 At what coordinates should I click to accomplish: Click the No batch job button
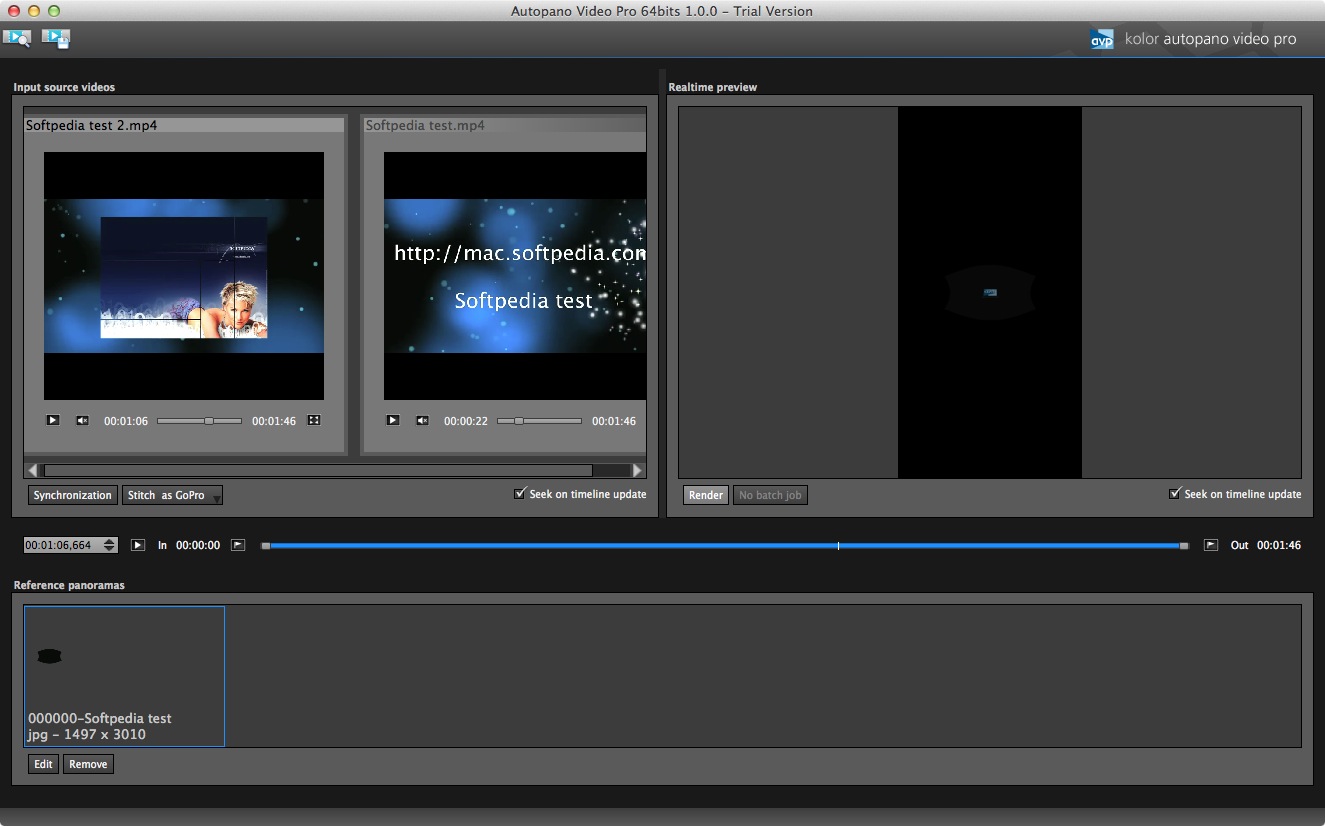tap(770, 495)
